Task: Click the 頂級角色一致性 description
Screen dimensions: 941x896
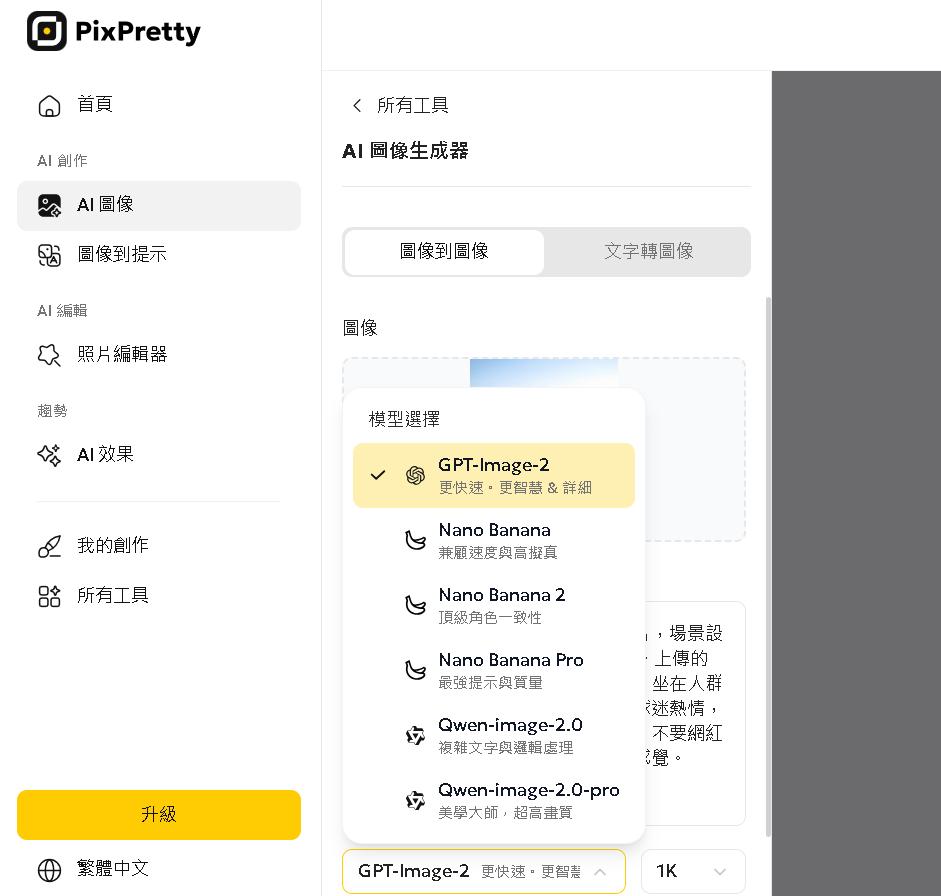Action: coord(490,618)
